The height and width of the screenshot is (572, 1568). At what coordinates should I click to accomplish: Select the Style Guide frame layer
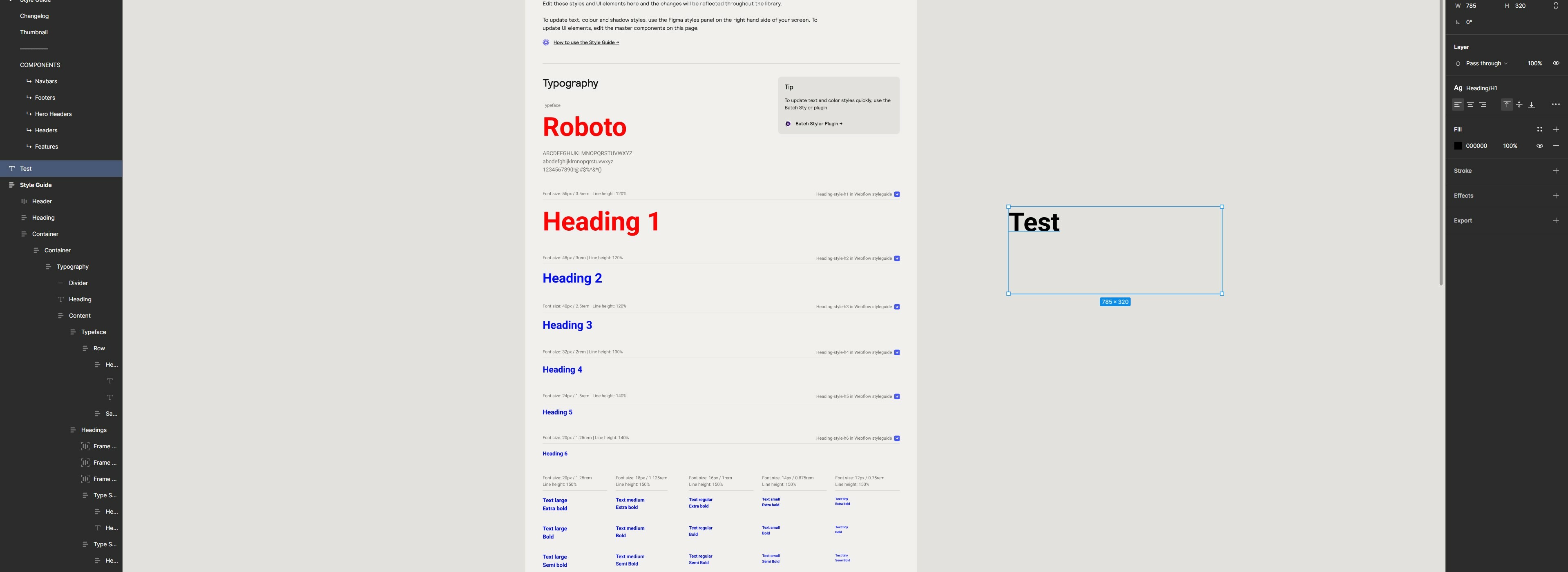tap(61, 185)
